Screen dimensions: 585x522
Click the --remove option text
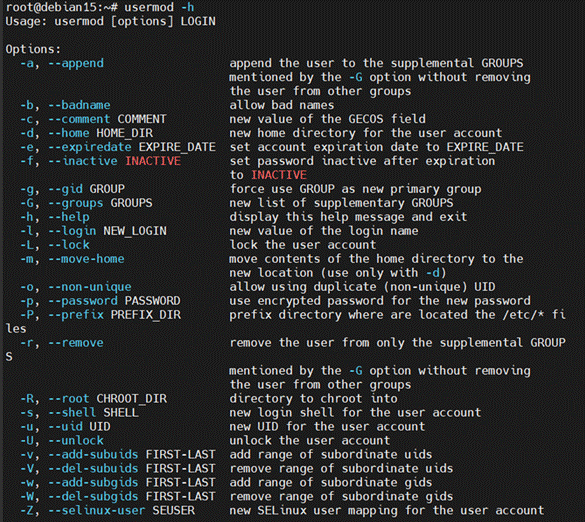[x=76, y=343]
